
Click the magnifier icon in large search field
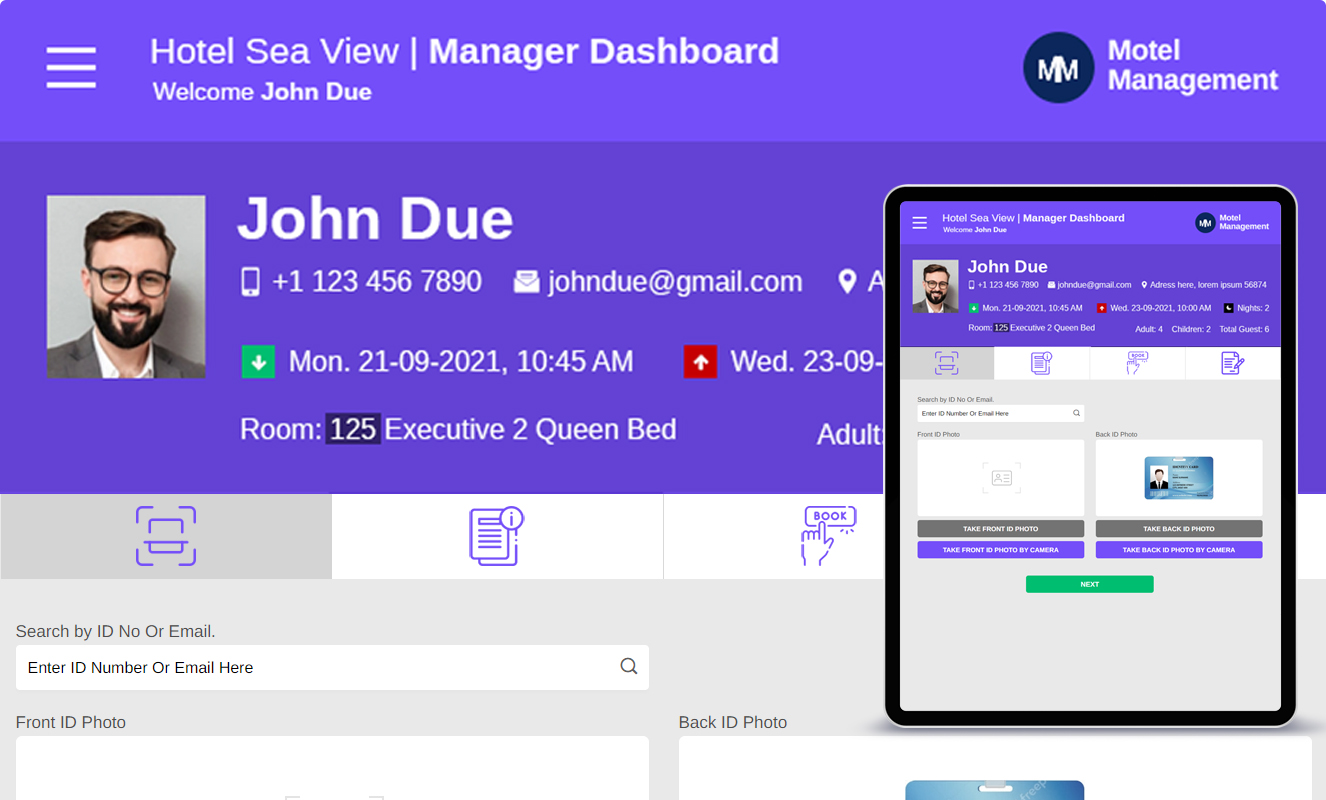(x=628, y=667)
